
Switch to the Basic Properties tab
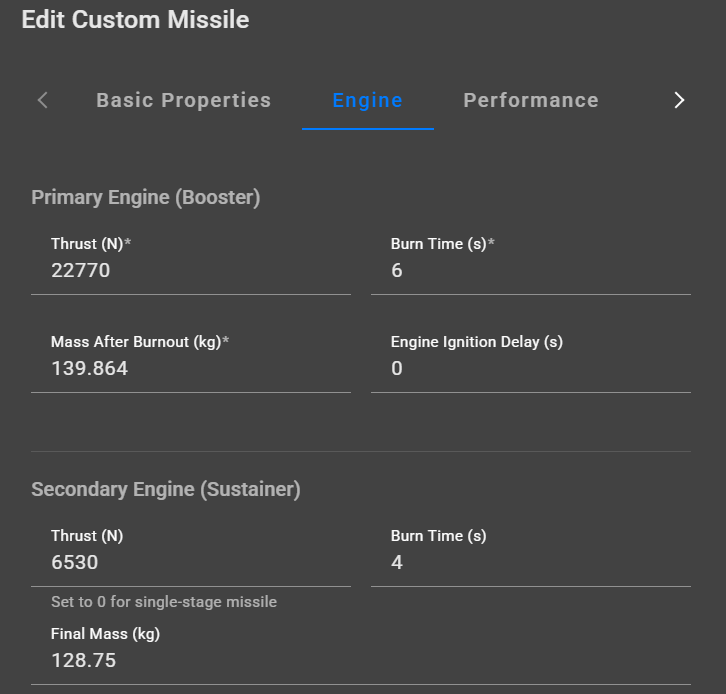coord(183,100)
